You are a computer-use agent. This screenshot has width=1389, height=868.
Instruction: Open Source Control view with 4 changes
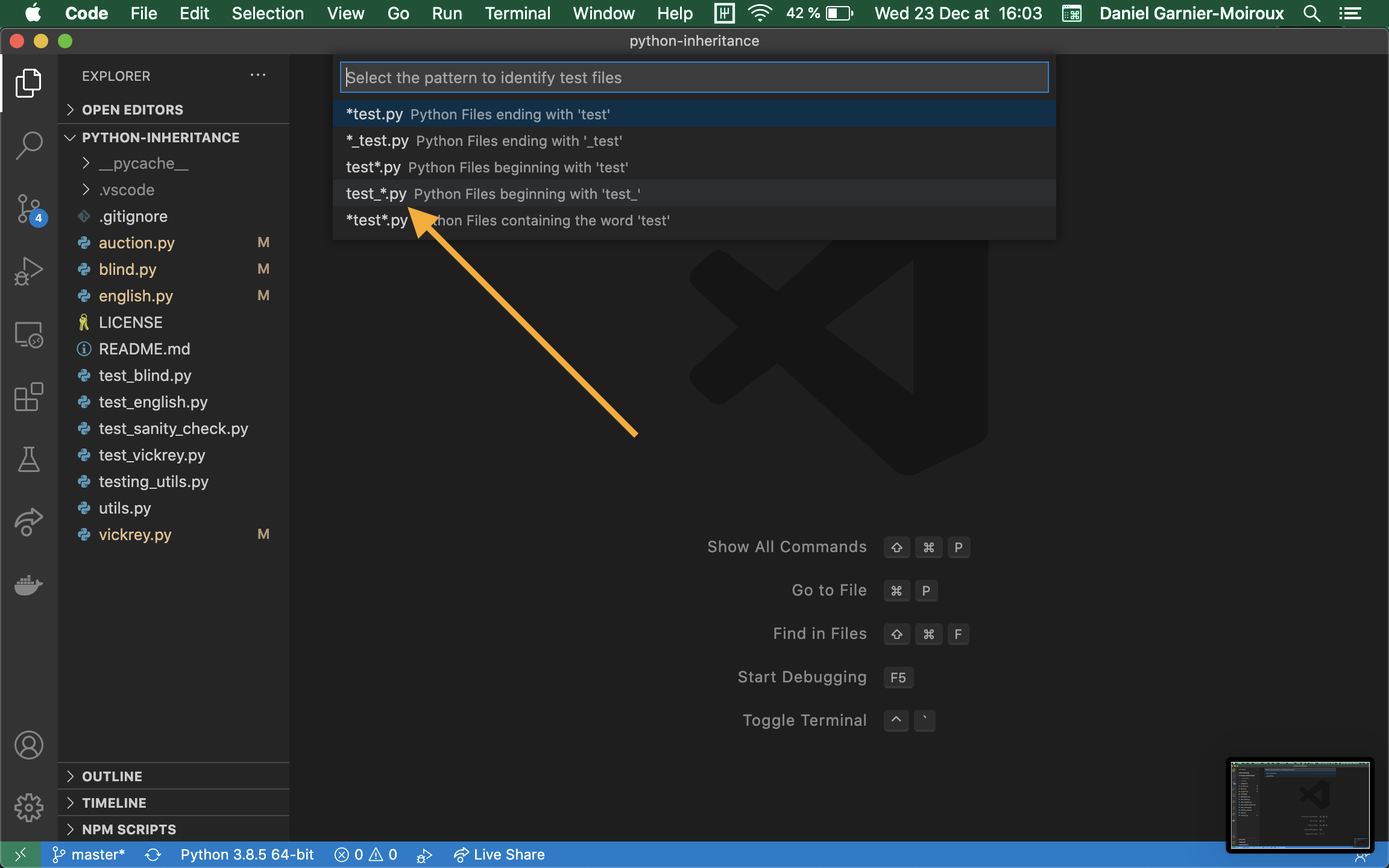pyautogui.click(x=28, y=209)
